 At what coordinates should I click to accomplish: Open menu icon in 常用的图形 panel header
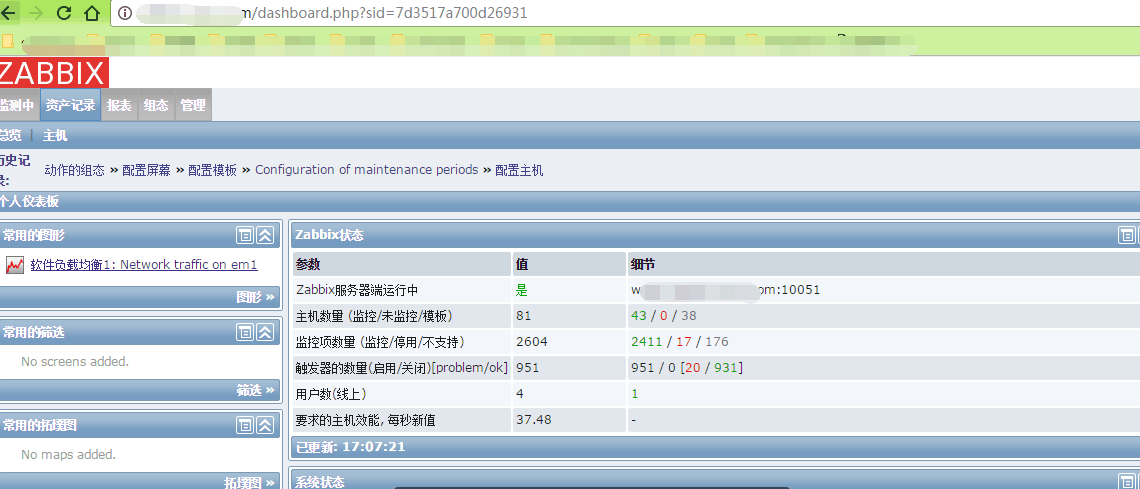tap(245, 235)
